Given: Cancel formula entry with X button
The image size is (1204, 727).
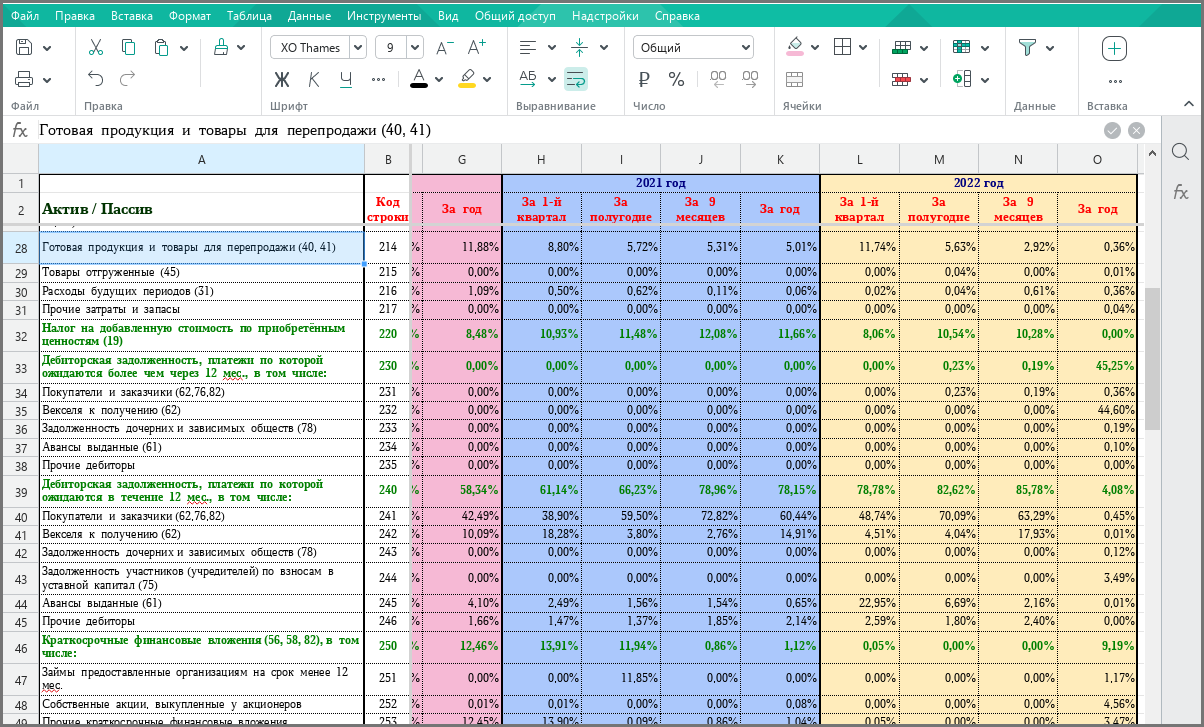Looking at the screenshot, I should coord(1136,130).
